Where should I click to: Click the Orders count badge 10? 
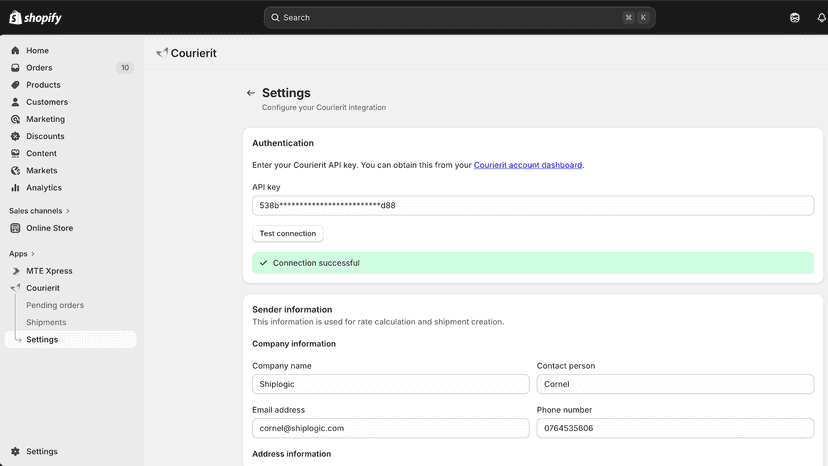click(x=125, y=68)
